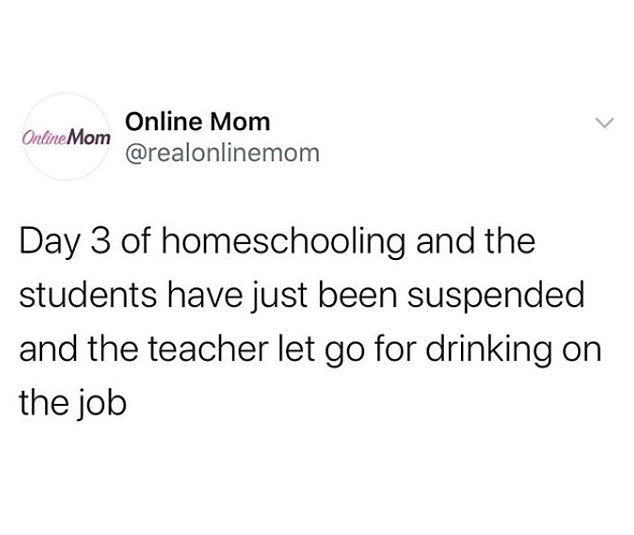Image resolution: width=634 pixels, height=535 pixels.
Task: Click 'and the' ending first tweet line
Action: coord(476,242)
